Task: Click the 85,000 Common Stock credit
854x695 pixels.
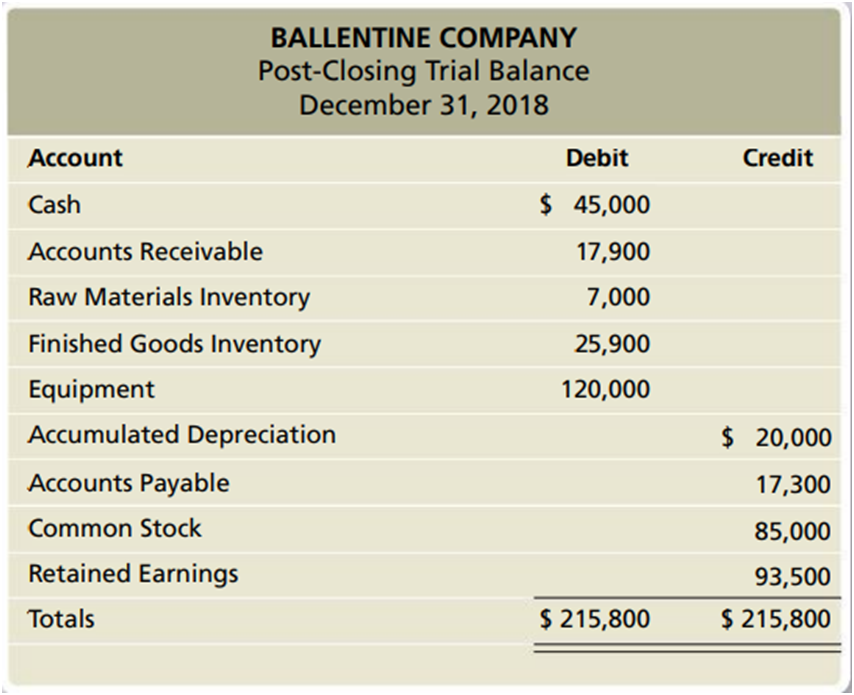Action: coord(792,531)
